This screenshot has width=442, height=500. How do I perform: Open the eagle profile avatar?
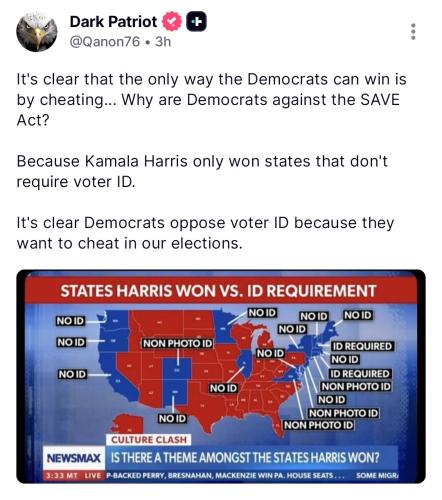pos(37,31)
